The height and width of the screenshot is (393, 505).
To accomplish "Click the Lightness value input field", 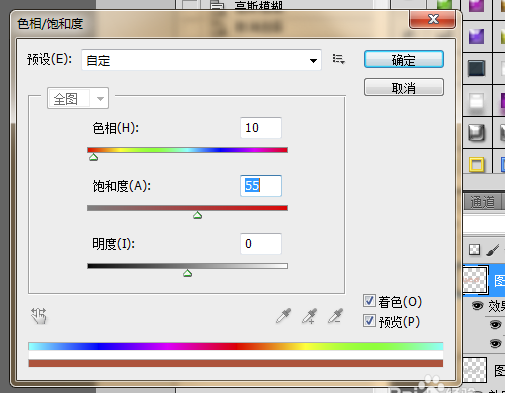I will (261, 244).
